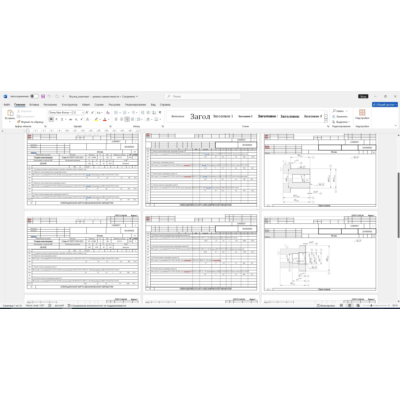Open the font name dropdown
The height and width of the screenshot is (400, 400).
[x=60, y=113]
